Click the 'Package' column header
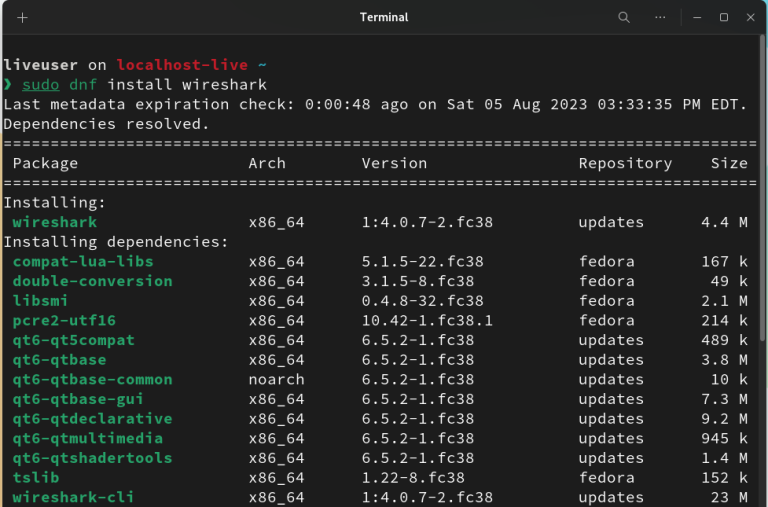The width and height of the screenshot is (768, 507). pyautogui.click(x=45, y=163)
